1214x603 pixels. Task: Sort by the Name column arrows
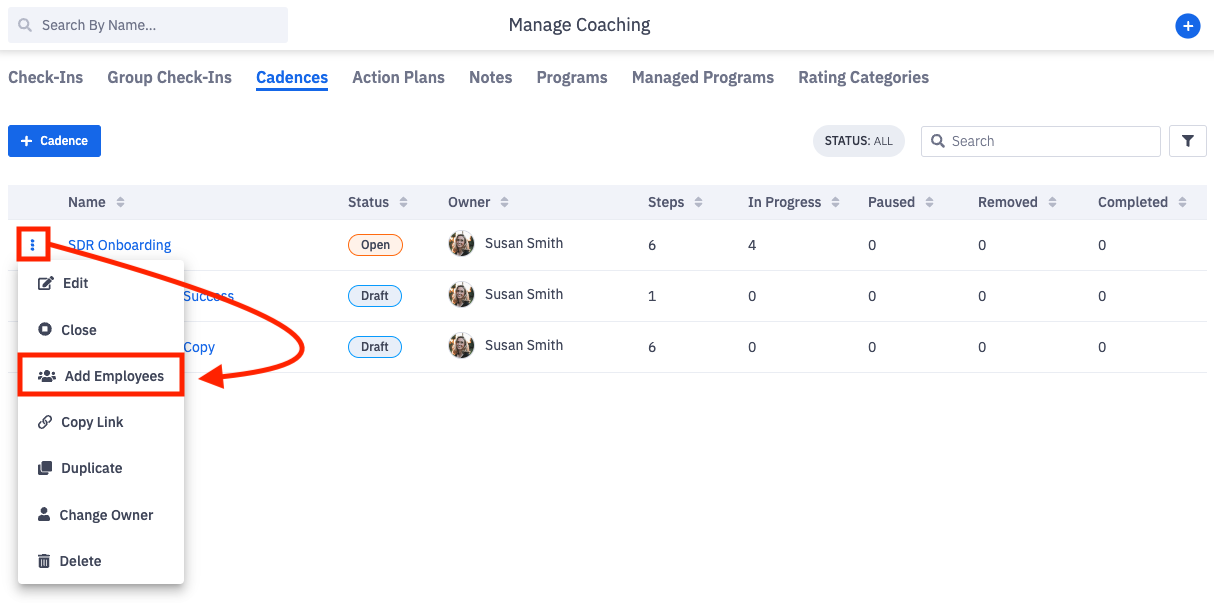coord(120,202)
